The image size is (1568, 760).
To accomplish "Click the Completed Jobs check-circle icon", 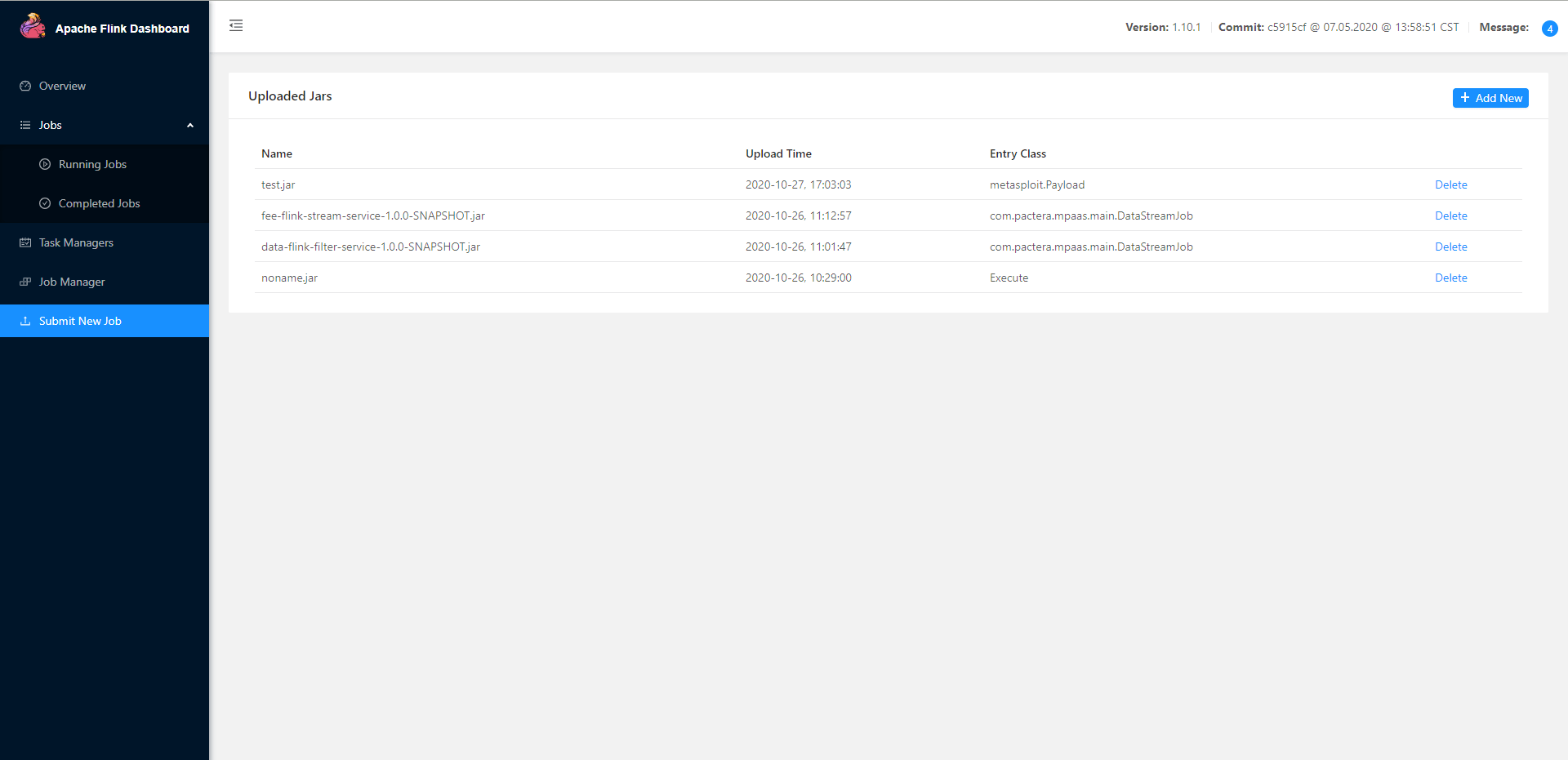I will (x=45, y=203).
